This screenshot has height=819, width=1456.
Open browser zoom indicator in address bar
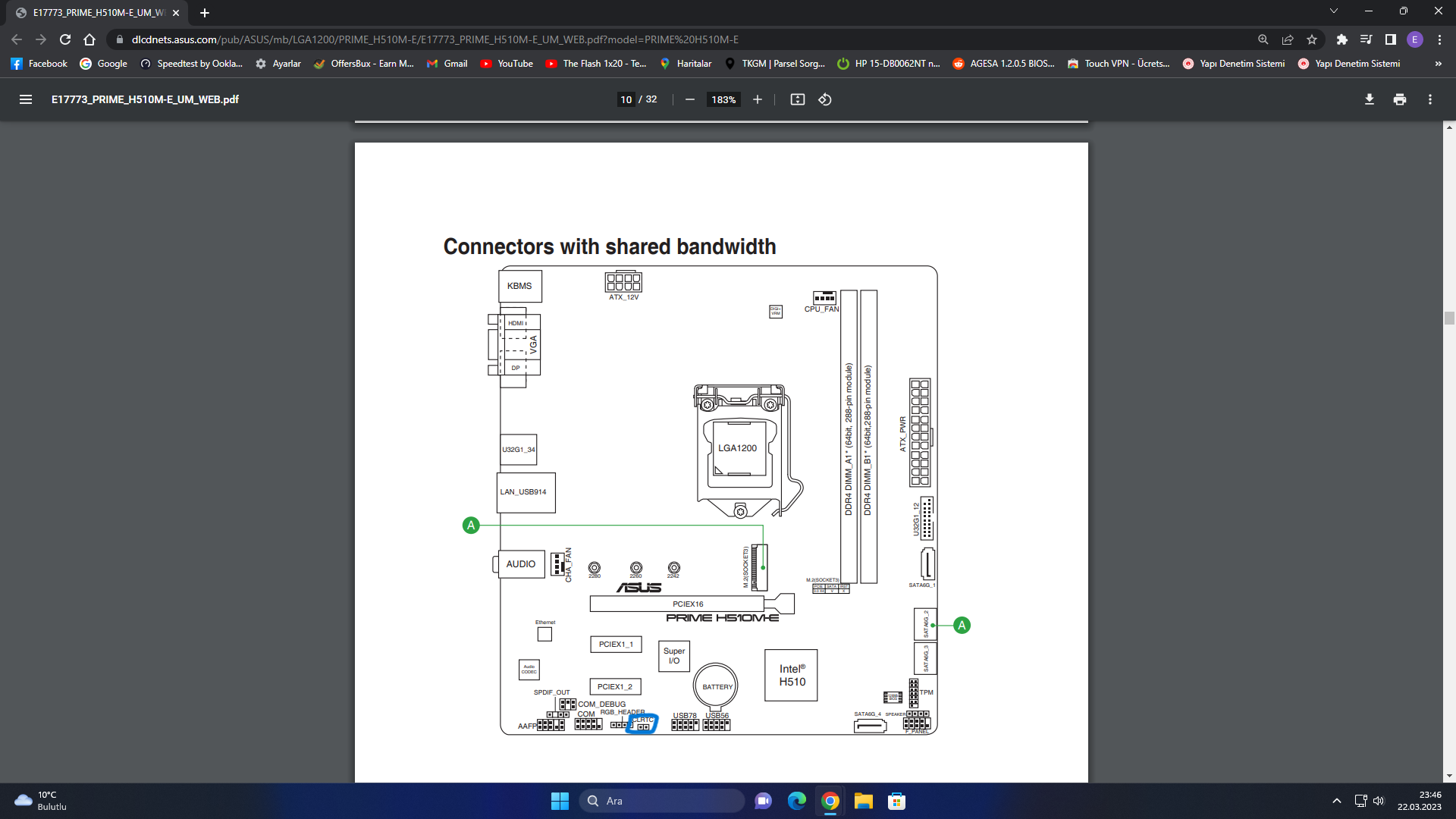(1263, 39)
